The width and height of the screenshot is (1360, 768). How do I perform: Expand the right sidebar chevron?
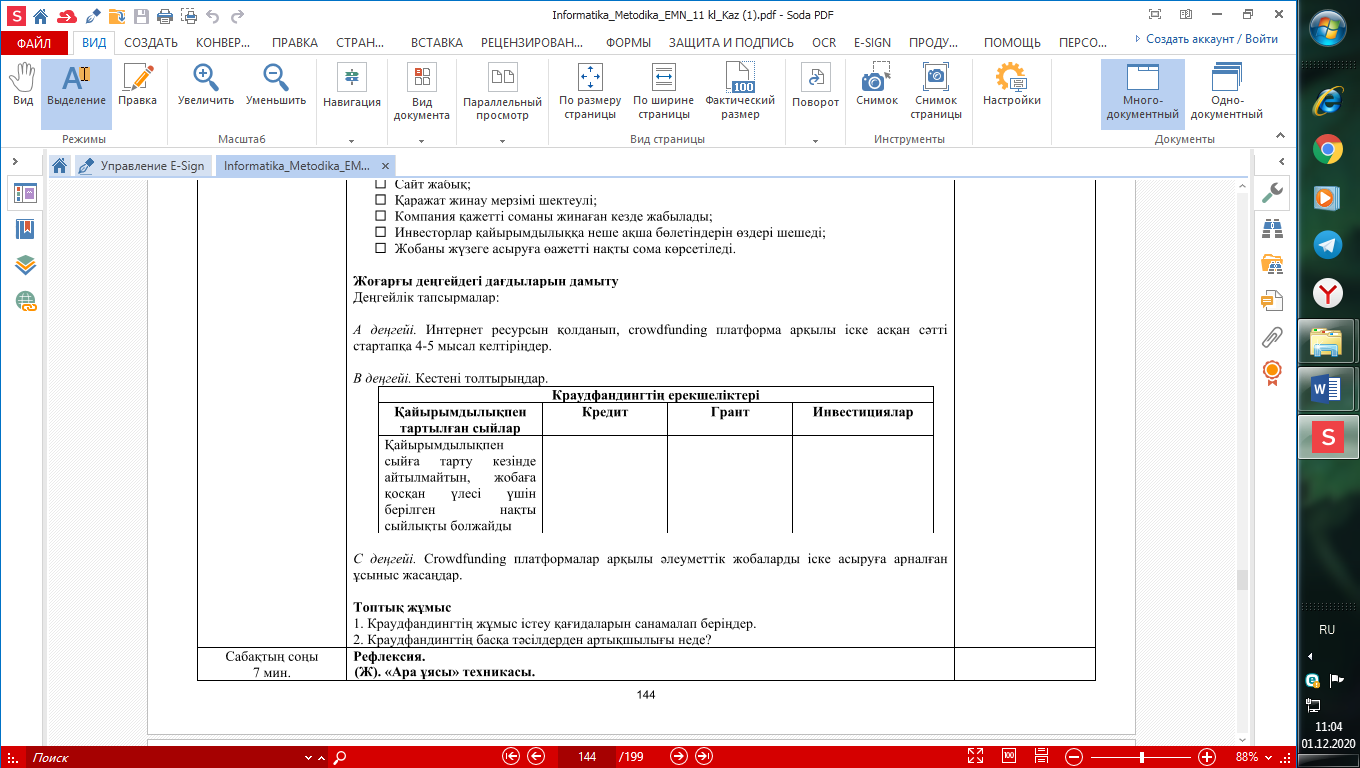1280,162
